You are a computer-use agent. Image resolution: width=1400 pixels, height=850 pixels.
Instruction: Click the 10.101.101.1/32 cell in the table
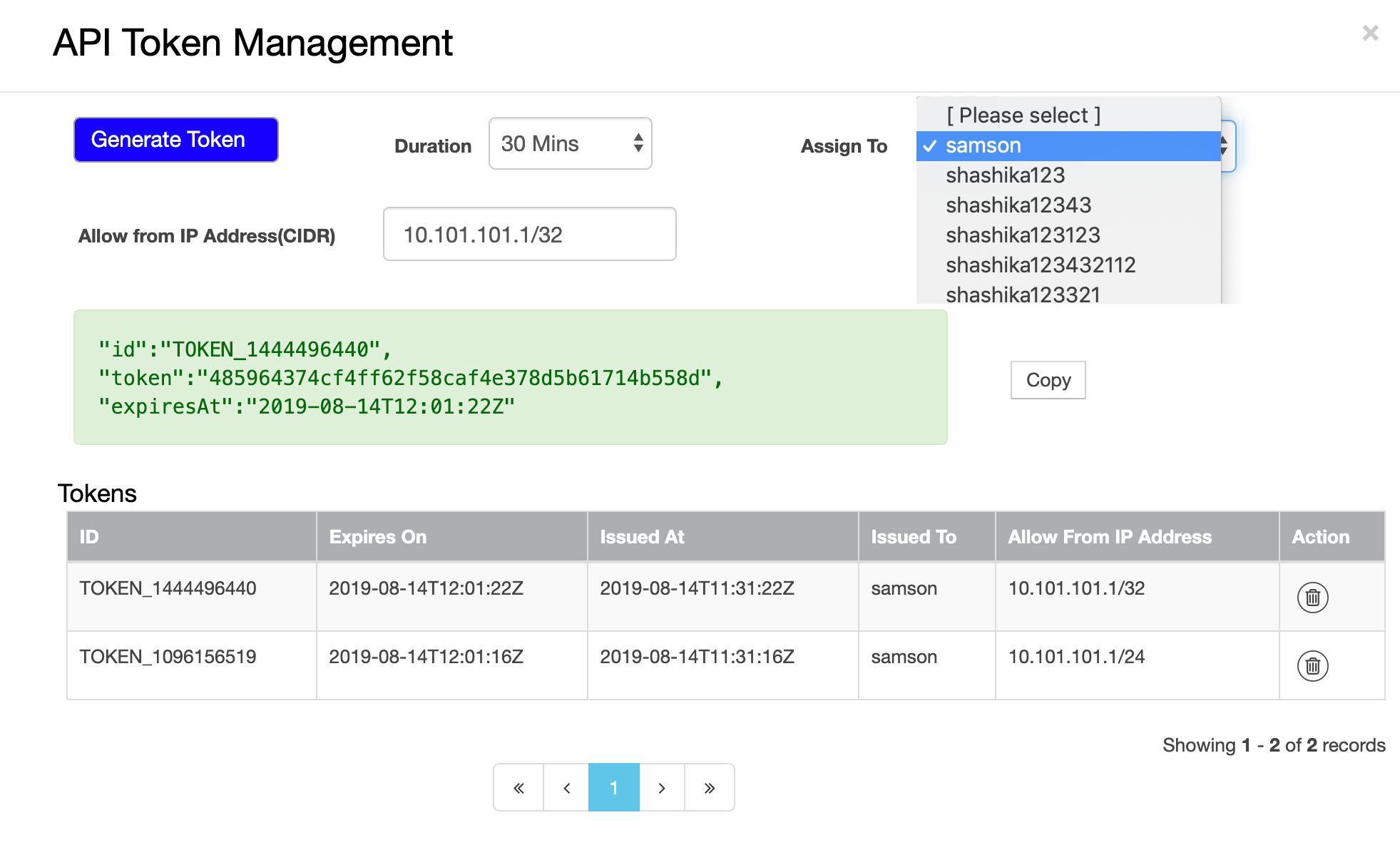click(x=1138, y=597)
